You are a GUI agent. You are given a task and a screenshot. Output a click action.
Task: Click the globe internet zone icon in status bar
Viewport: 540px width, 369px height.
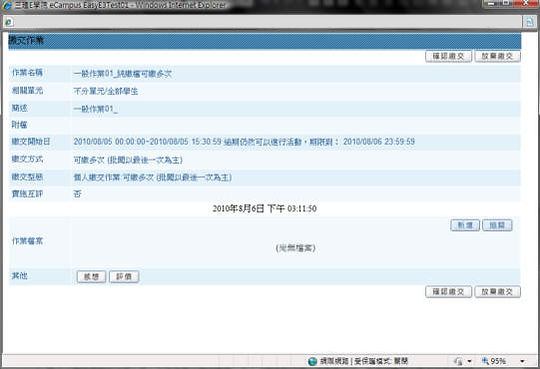(x=313, y=361)
